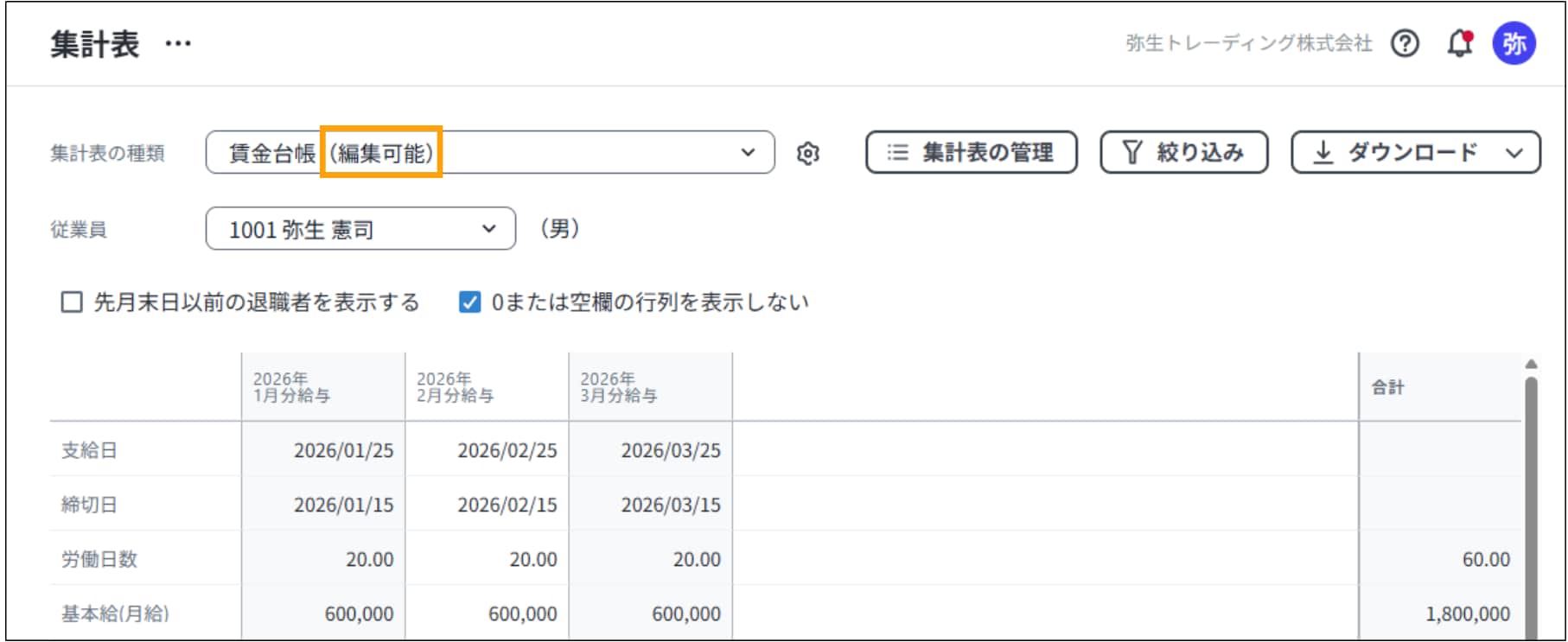Click the 弥生トレーディング株式会社 company name
This screenshot has width=1568, height=642.
click(1249, 43)
